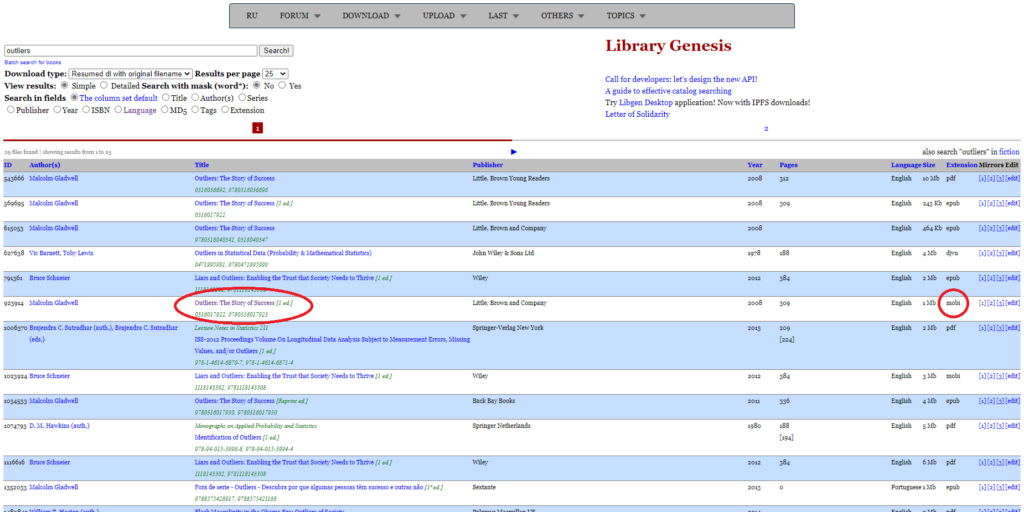This screenshot has width=1024, height=512.
Task: Select Simple view results option
Action: point(64,86)
